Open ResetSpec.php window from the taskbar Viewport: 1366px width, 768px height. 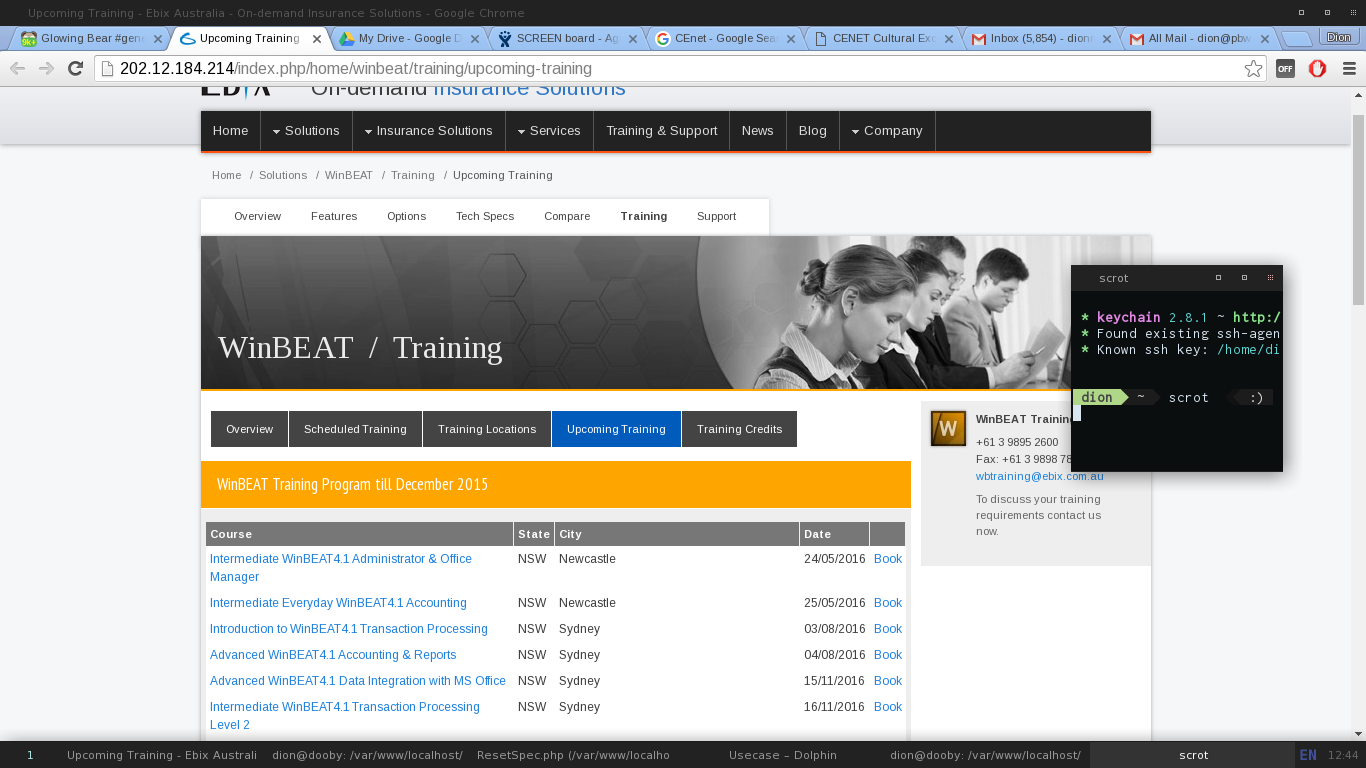[x=574, y=755]
